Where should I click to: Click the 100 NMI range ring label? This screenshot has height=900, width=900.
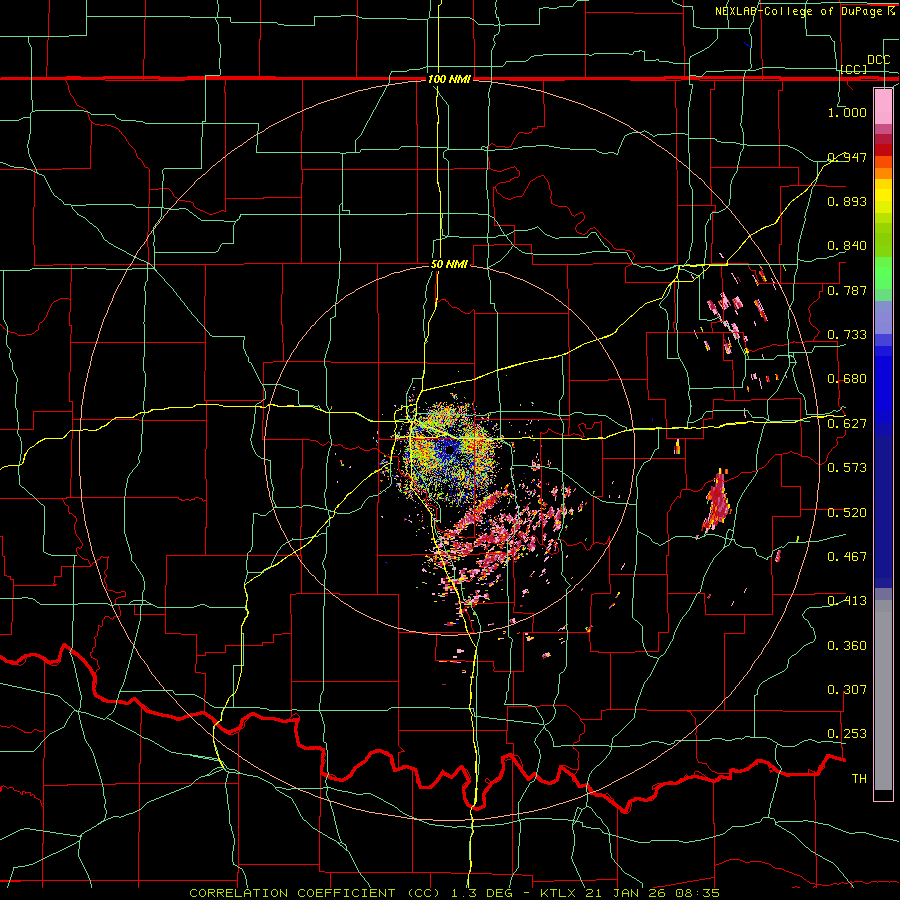tap(449, 79)
